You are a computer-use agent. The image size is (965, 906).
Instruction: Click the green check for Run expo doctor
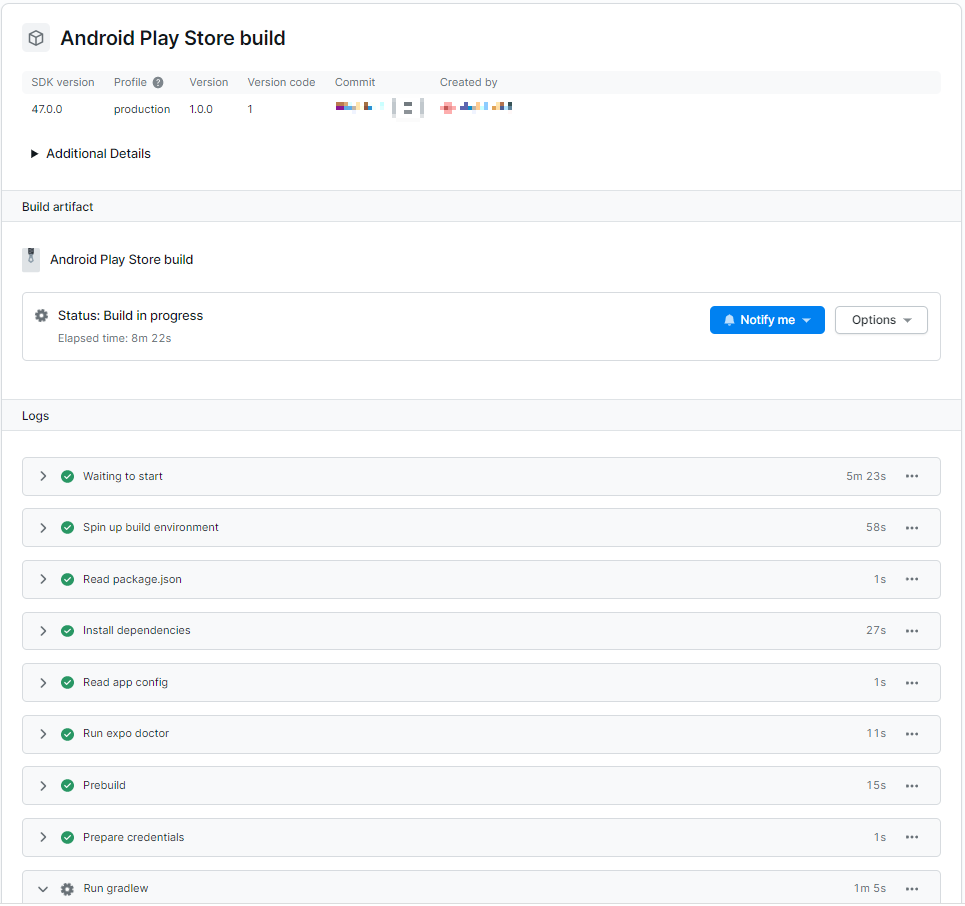pyautogui.click(x=68, y=734)
